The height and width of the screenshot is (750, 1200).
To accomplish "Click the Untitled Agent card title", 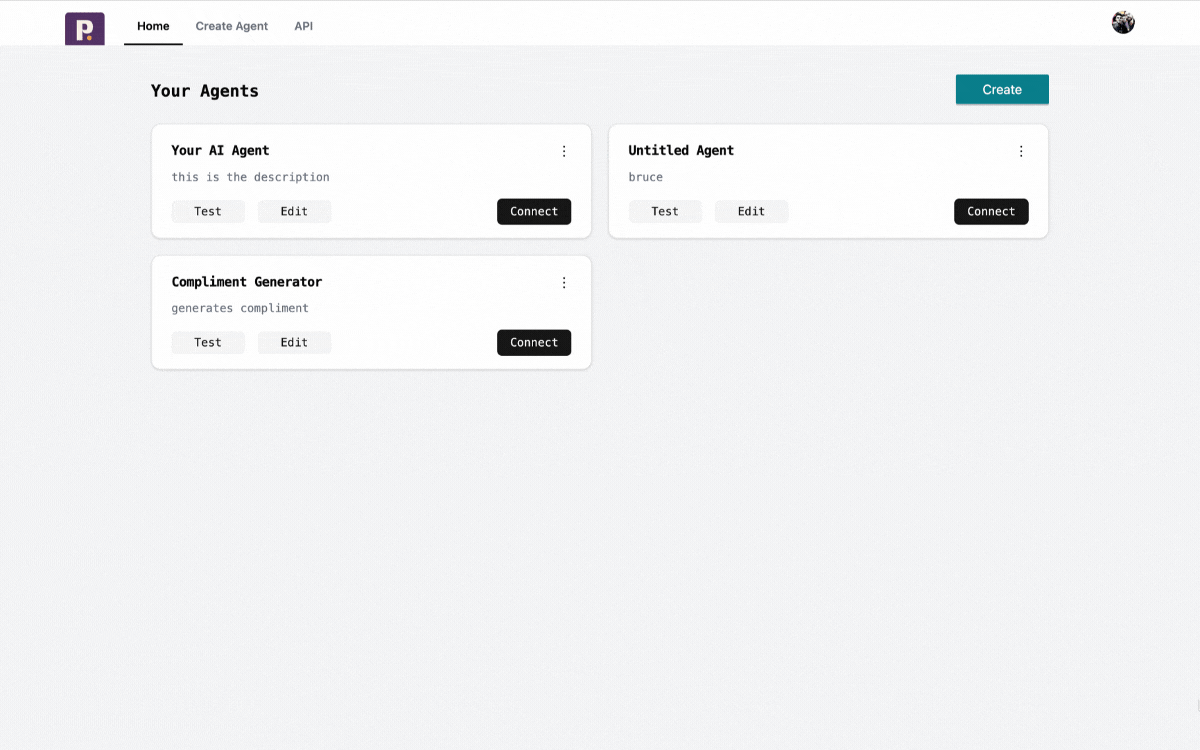I will pos(681,150).
